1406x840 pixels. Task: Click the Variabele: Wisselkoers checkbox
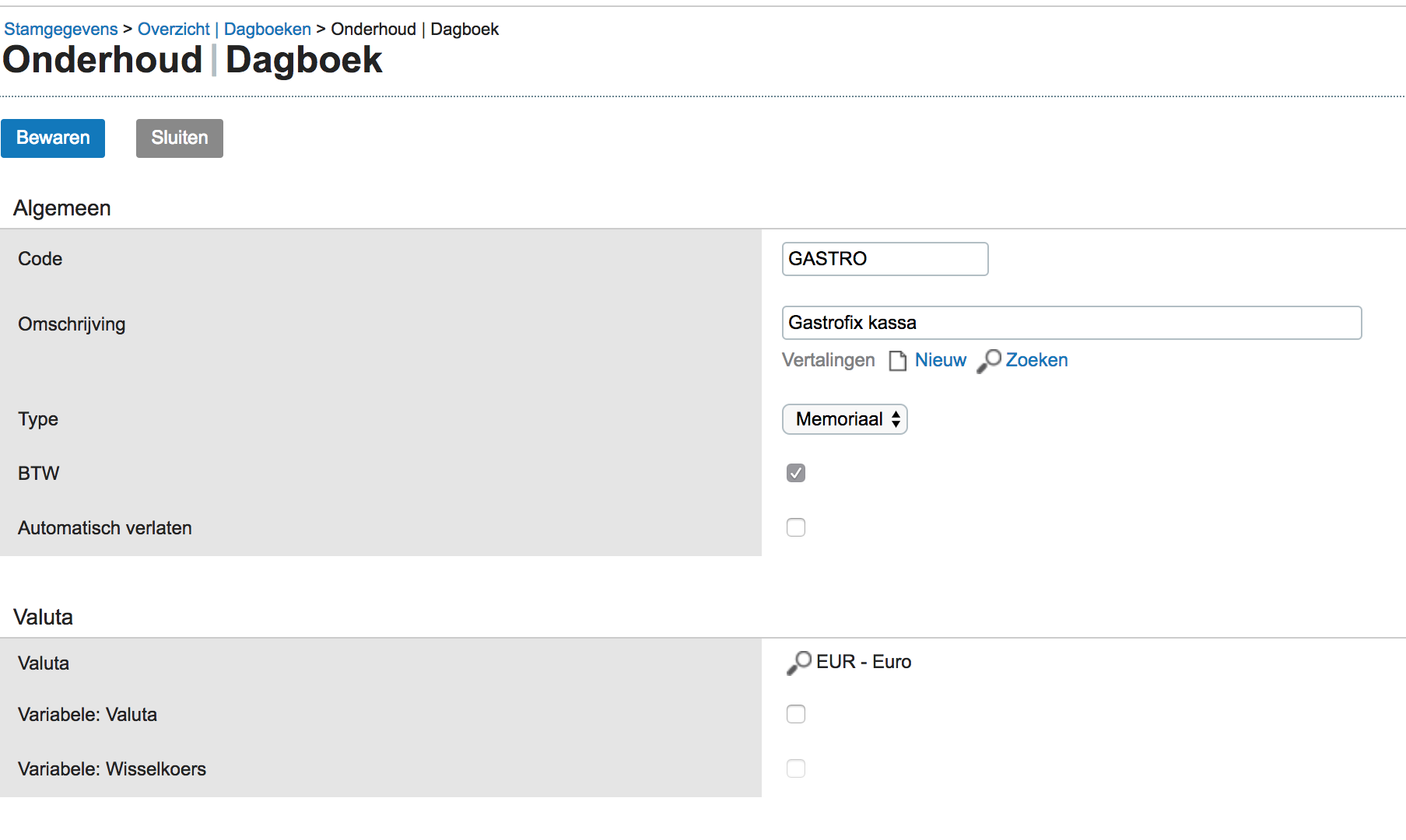(x=795, y=768)
